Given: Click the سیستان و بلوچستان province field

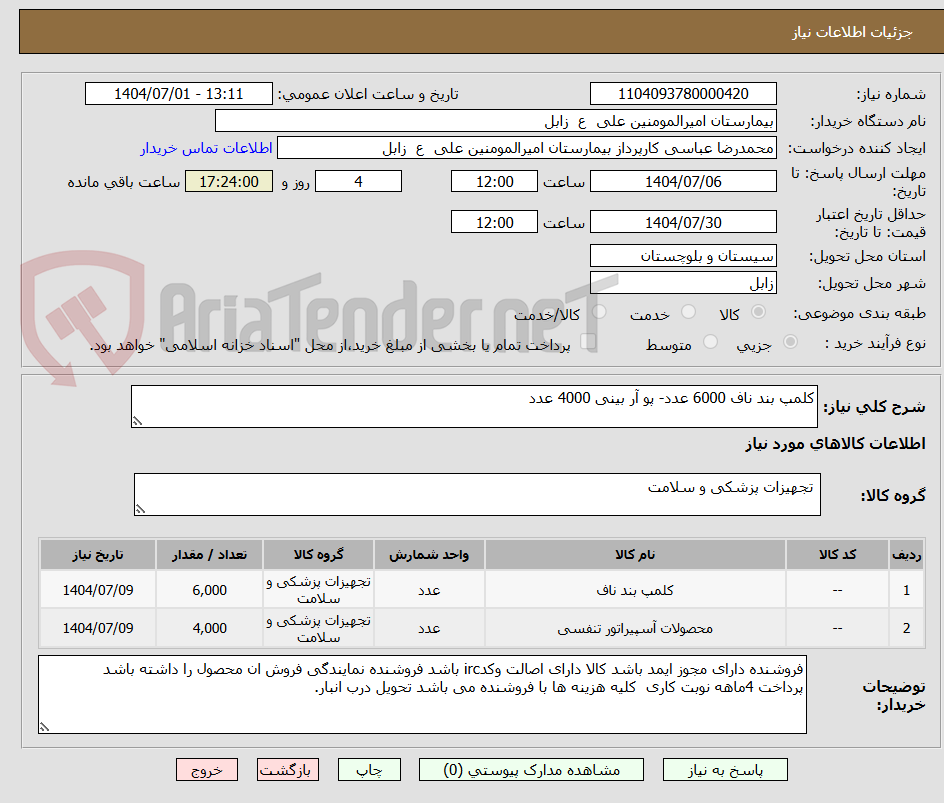Looking at the screenshot, I should (683, 255).
